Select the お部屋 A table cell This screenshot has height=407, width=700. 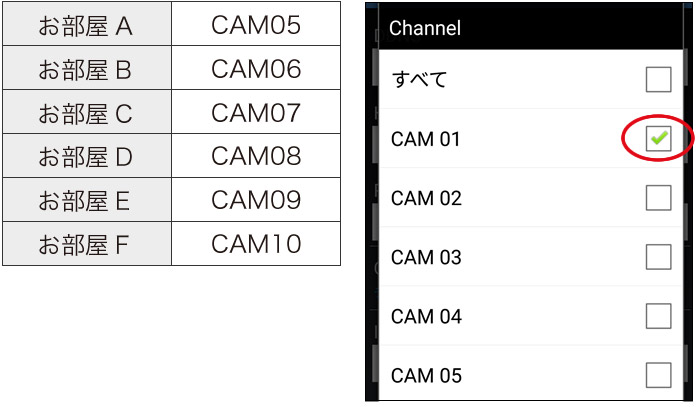87,24
